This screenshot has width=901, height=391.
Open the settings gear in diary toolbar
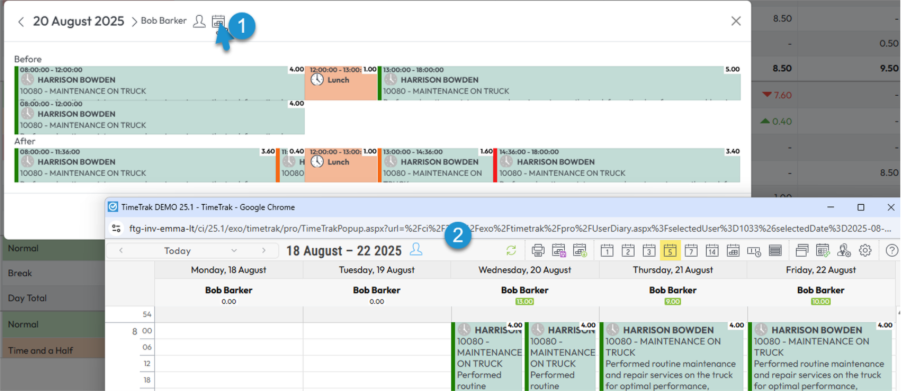865,250
